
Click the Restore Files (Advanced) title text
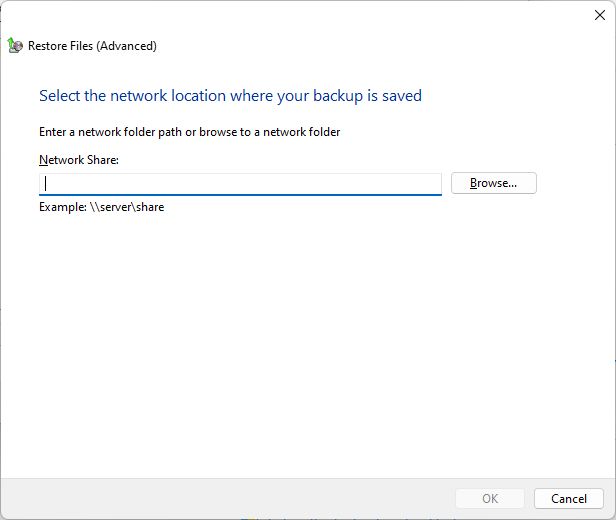(92, 46)
